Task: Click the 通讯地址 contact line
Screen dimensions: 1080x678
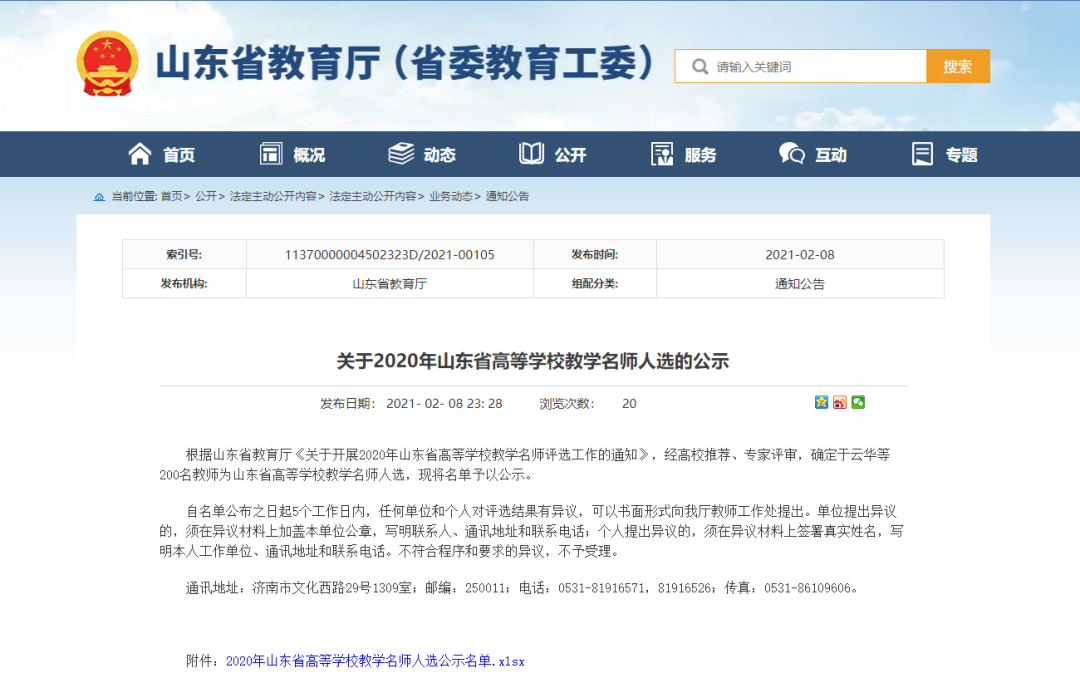Action: coord(522,588)
